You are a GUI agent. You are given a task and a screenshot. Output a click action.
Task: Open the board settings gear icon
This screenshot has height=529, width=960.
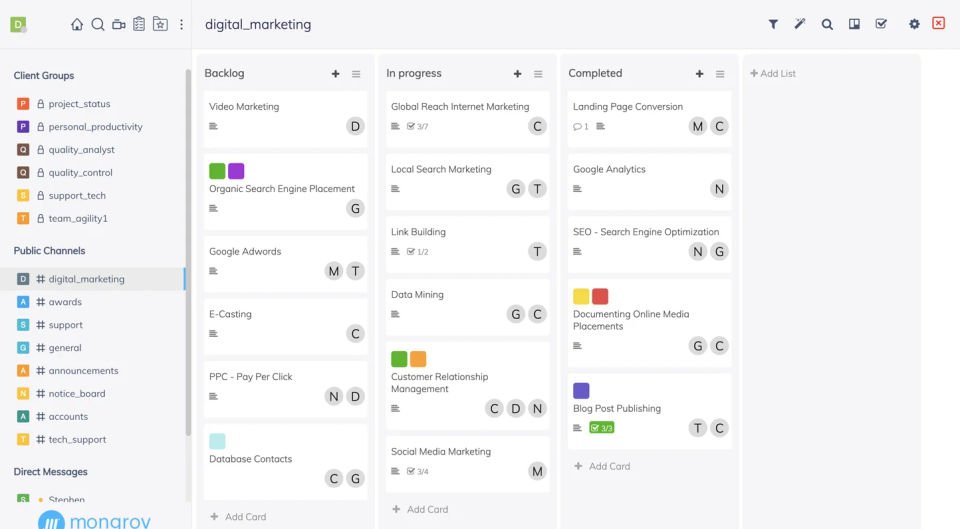914,24
